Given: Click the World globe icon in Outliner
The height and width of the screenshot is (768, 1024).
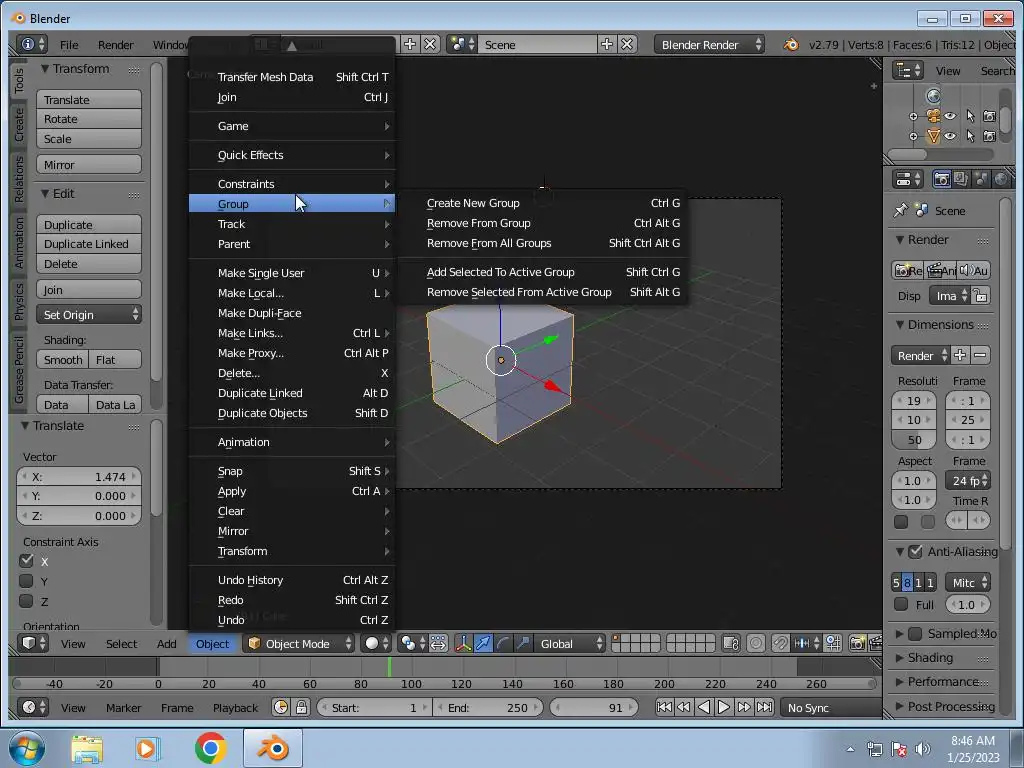Looking at the screenshot, I should coord(933,96).
